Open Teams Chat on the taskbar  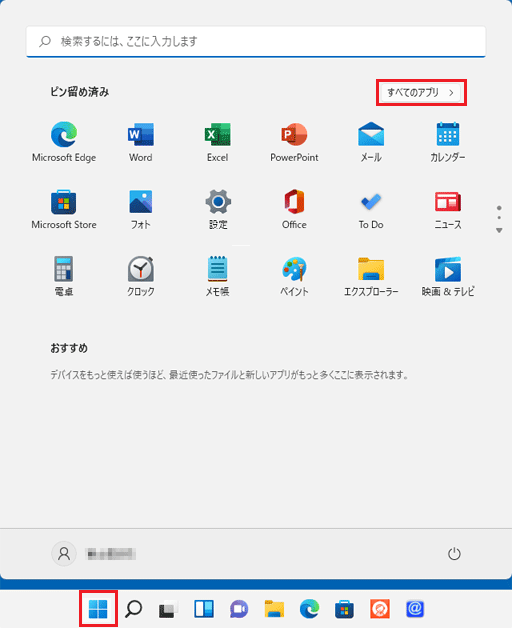pos(239,609)
